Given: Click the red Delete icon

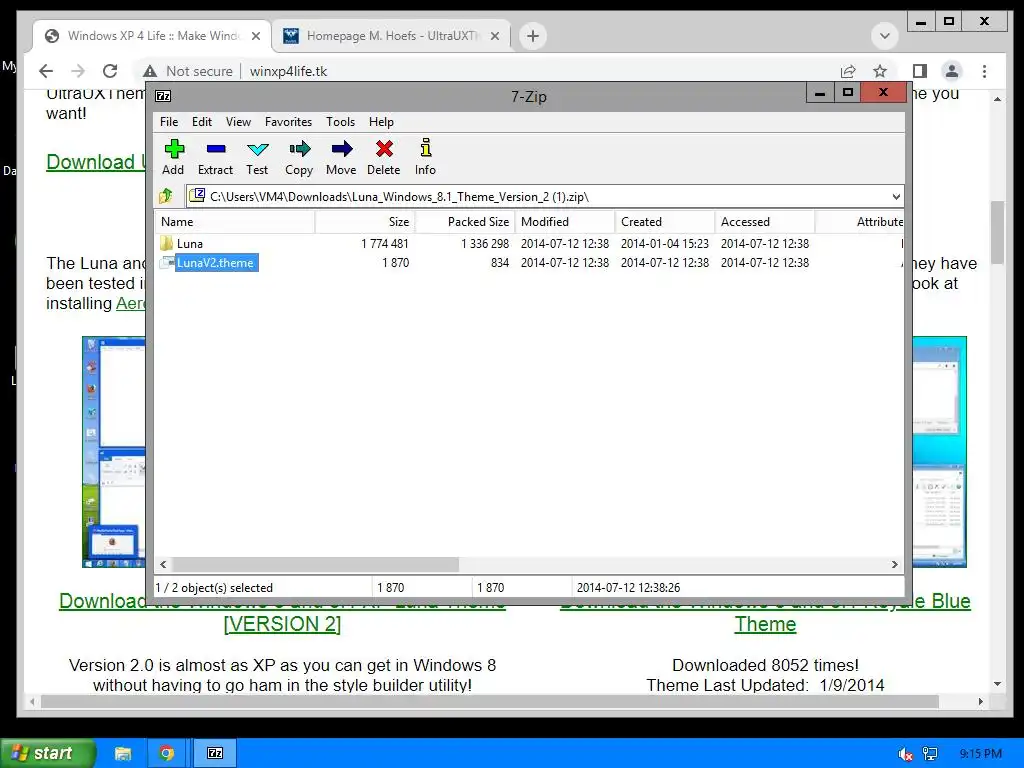Looking at the screenshot, I should click(384, 149).
